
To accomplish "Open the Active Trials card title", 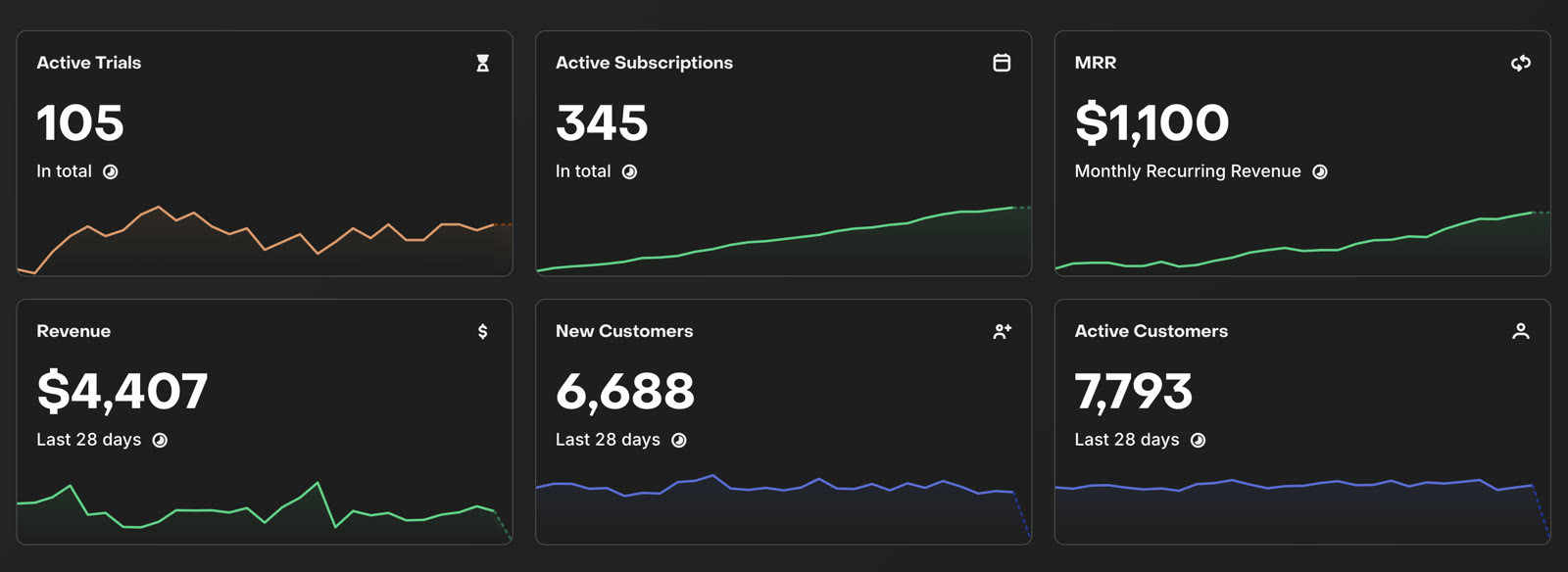I will [89, 63].
